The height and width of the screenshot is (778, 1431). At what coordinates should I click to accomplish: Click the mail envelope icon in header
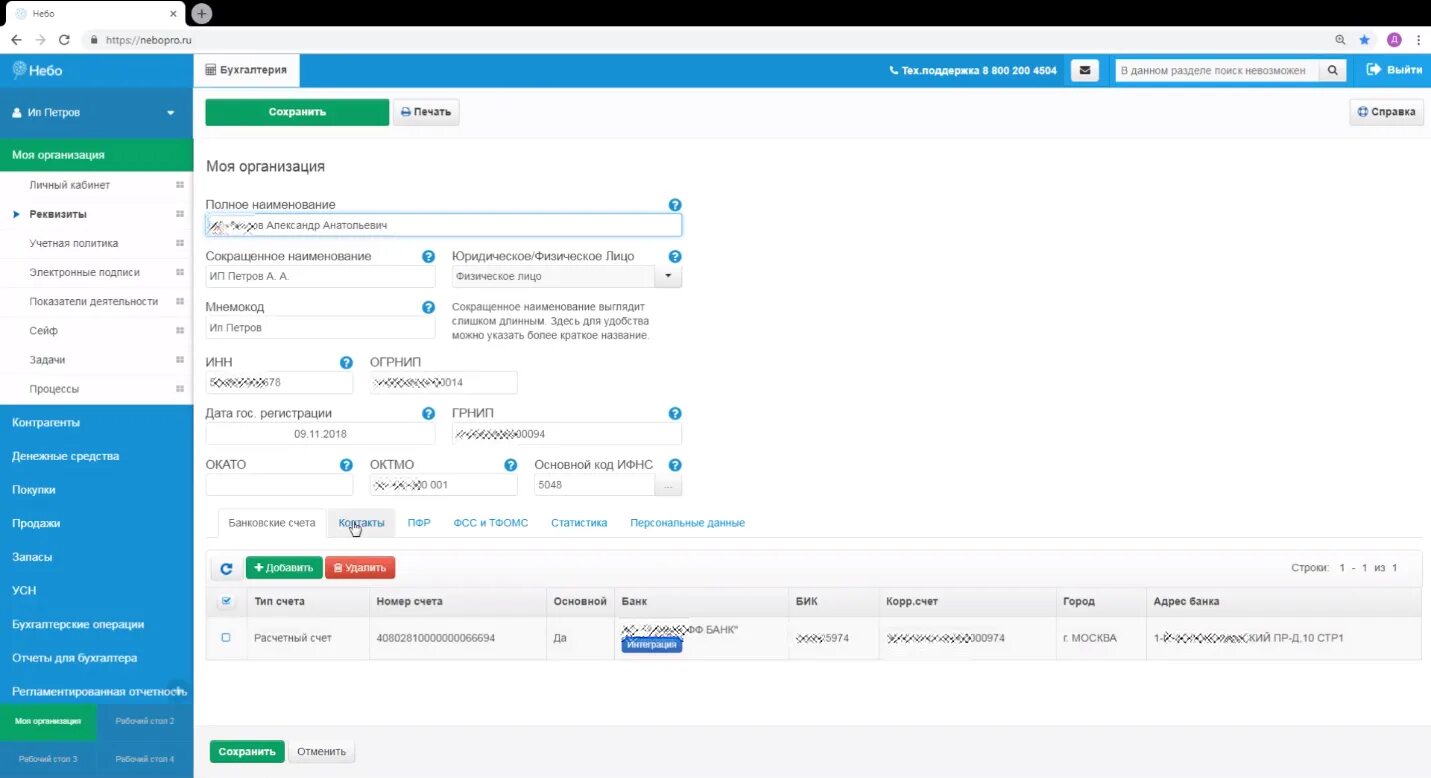1085,70
